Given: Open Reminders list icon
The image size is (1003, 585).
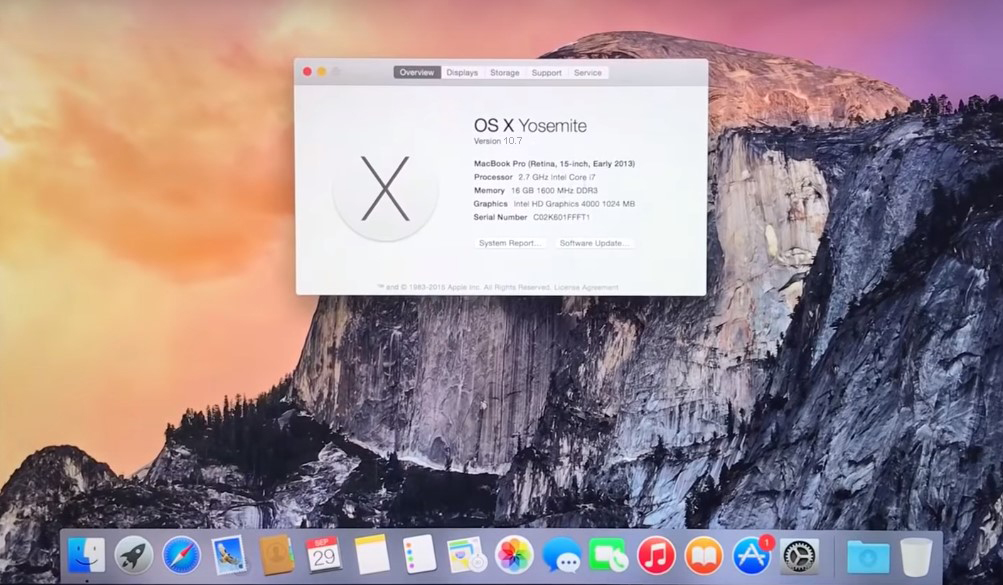Looking at the screenshot, I should point(420,554).
